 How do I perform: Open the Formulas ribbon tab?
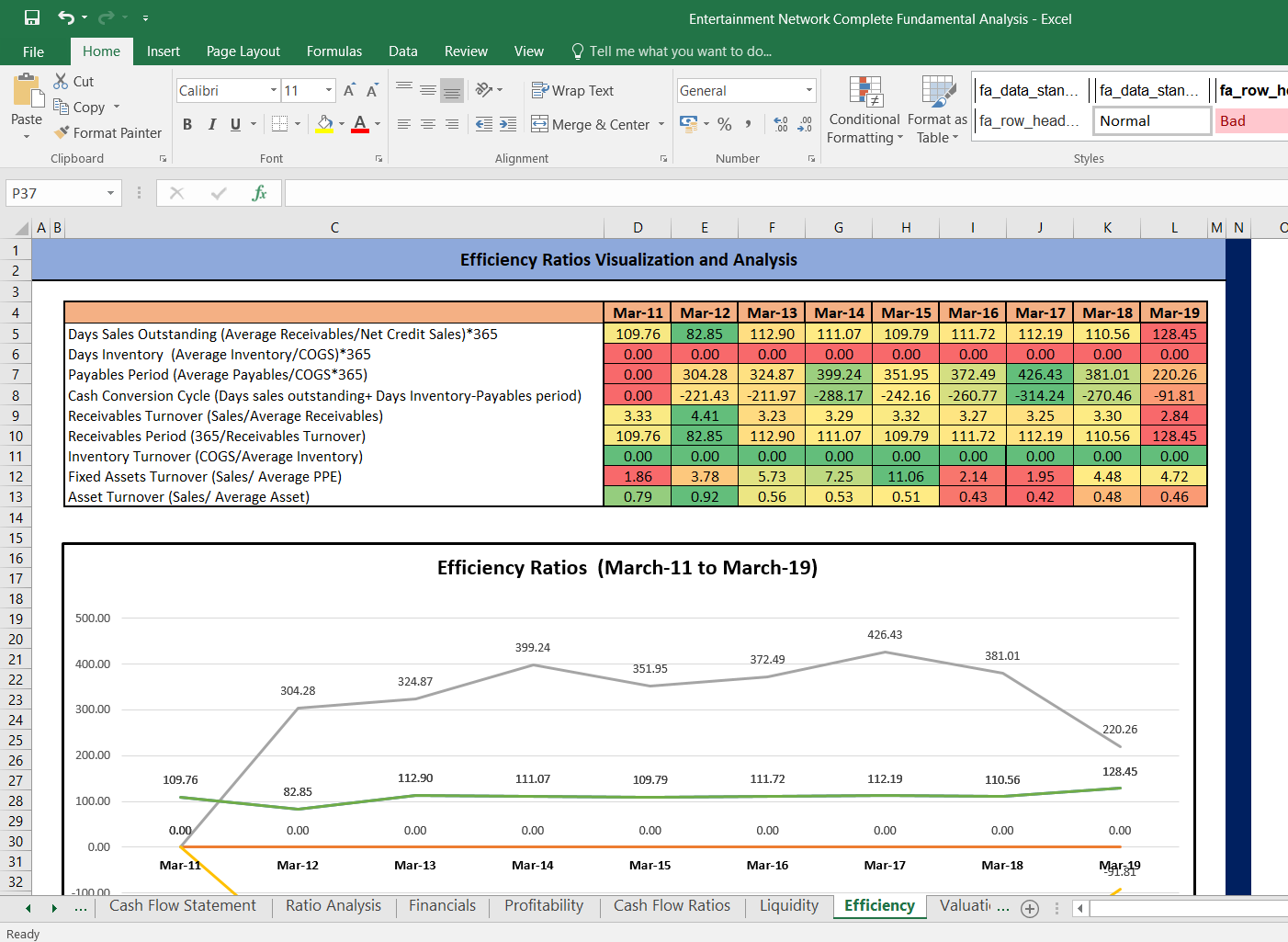334,51
